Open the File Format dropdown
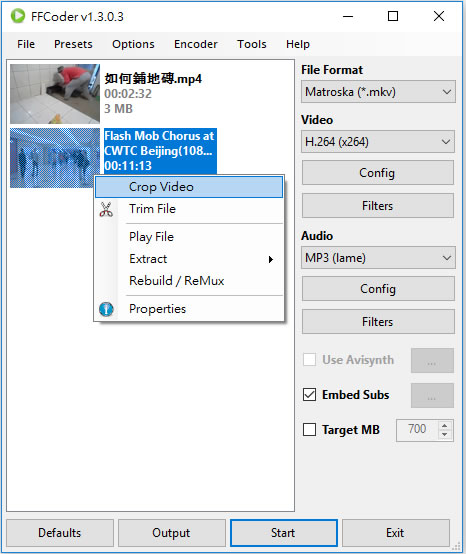Screen dimensions: 466x554 tap(378, 92)
